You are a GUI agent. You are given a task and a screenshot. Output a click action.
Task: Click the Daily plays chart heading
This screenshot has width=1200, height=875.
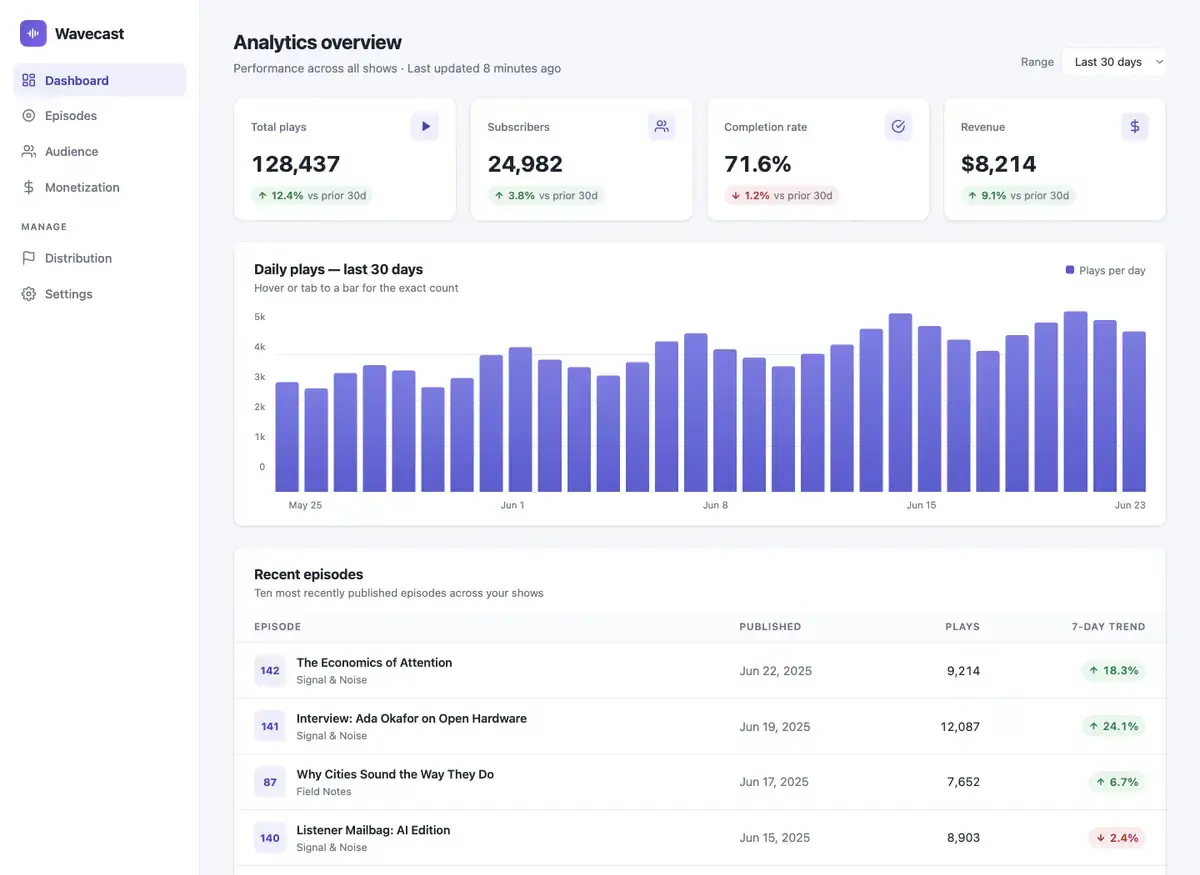(338, 269)
